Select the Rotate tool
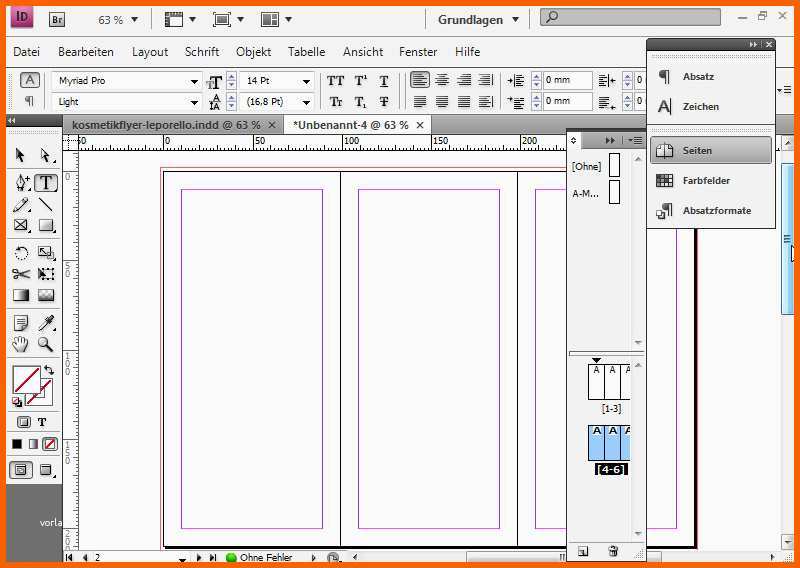The image size is (800, 568). coord(21,253)
